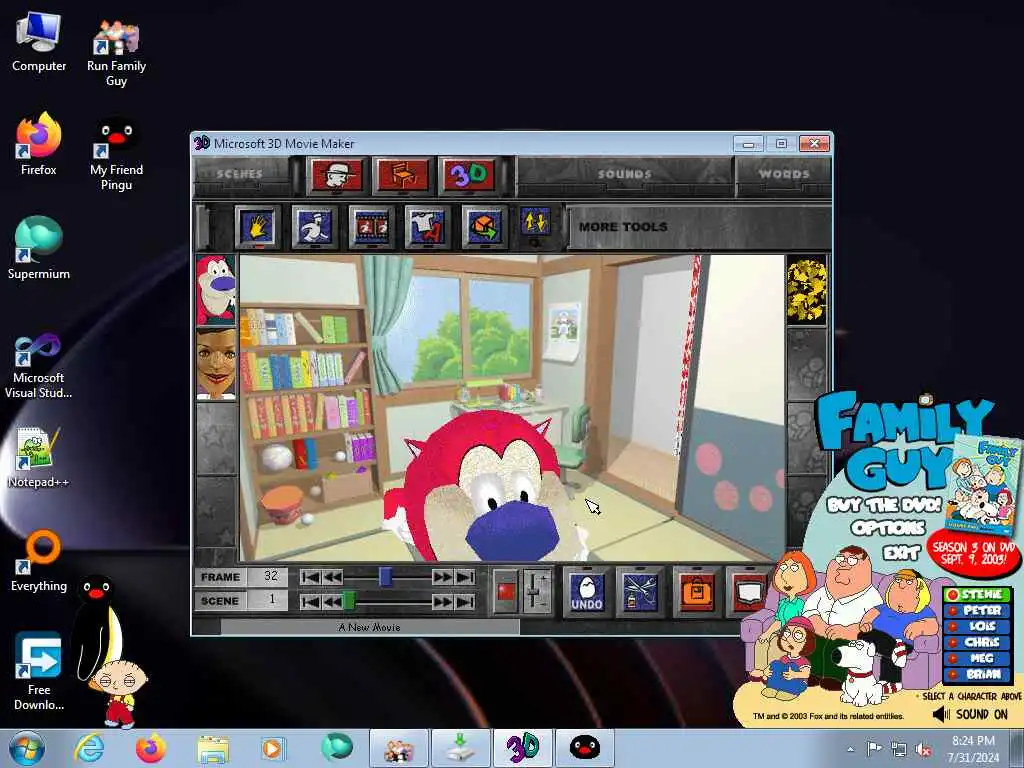Open the WORDS tab
Image resolution: width=1024 pixels, height=768 pixels.
(784, 174)
